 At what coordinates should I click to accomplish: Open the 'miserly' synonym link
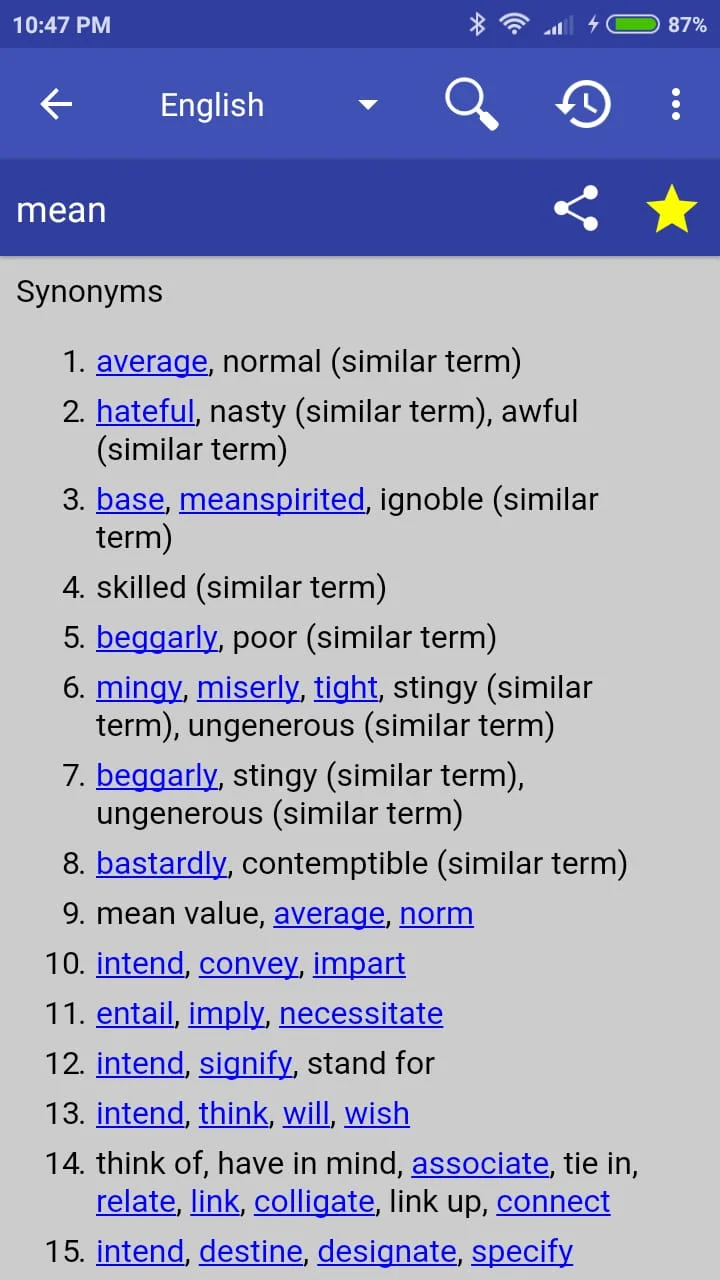point(248,687)
